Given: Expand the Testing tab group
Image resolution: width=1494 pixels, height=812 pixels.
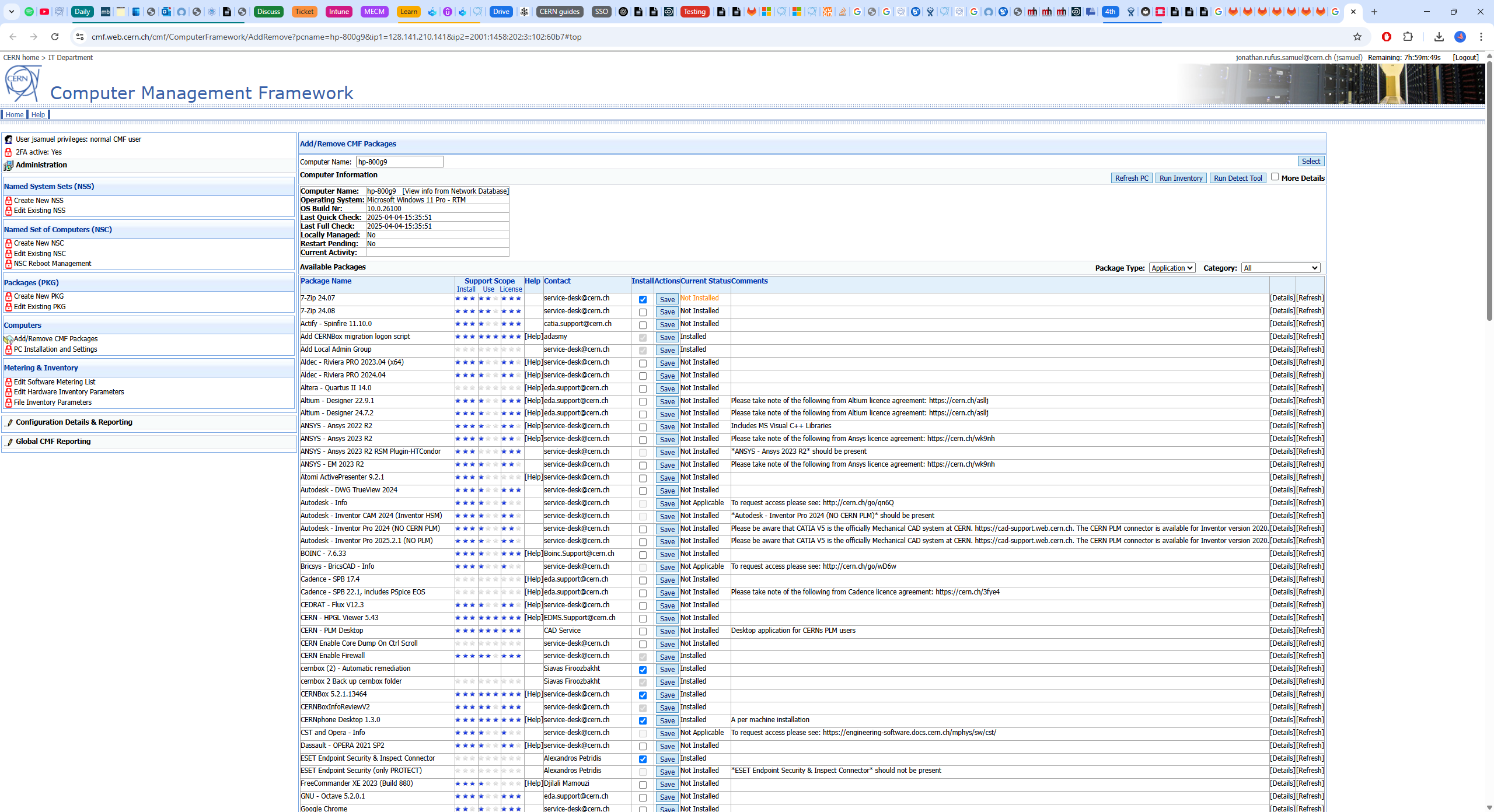Looking at the screenshot, I should pos(694,12).
